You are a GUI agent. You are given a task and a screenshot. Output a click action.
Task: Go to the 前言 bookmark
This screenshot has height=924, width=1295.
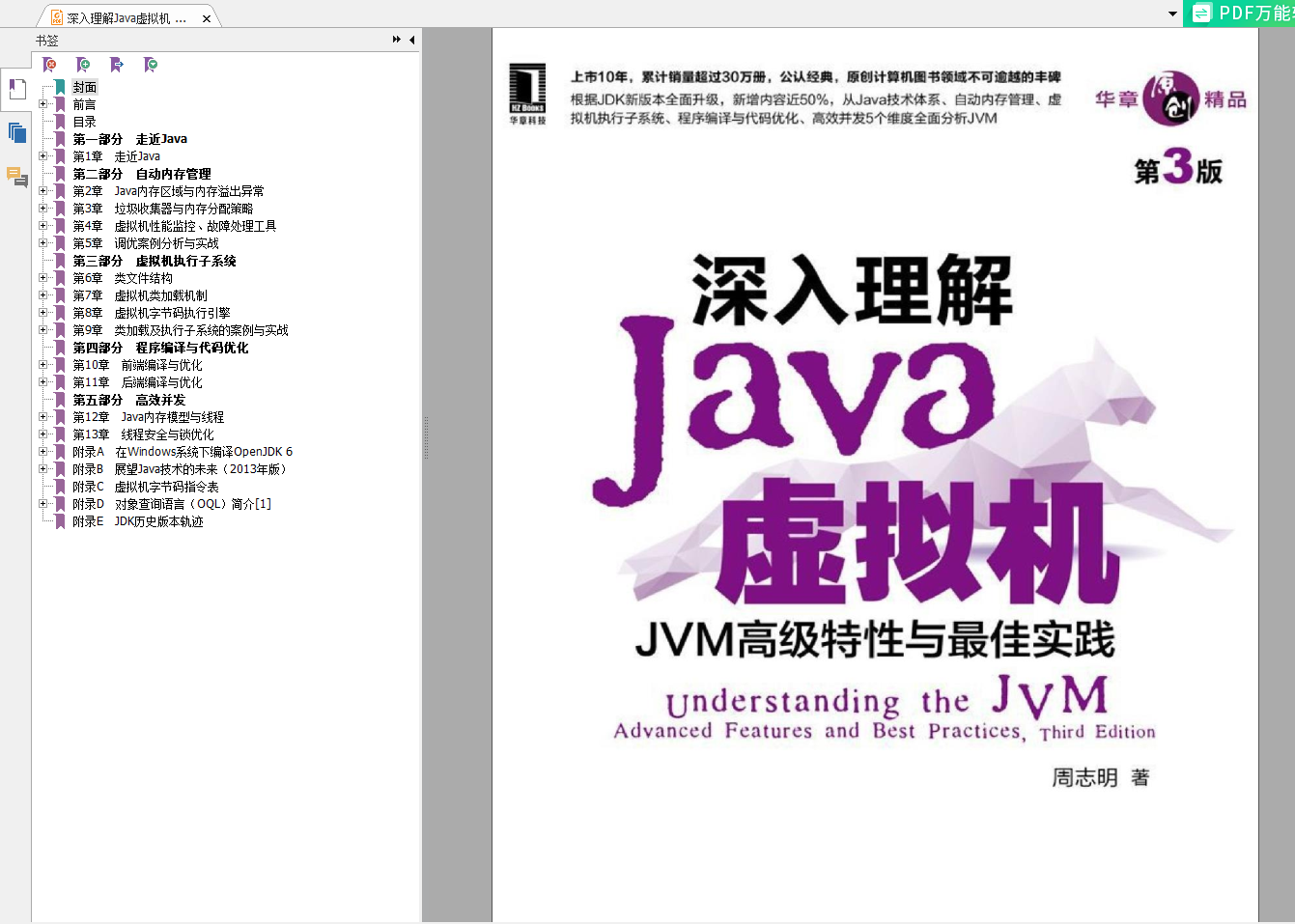click(x=85, y=104)
